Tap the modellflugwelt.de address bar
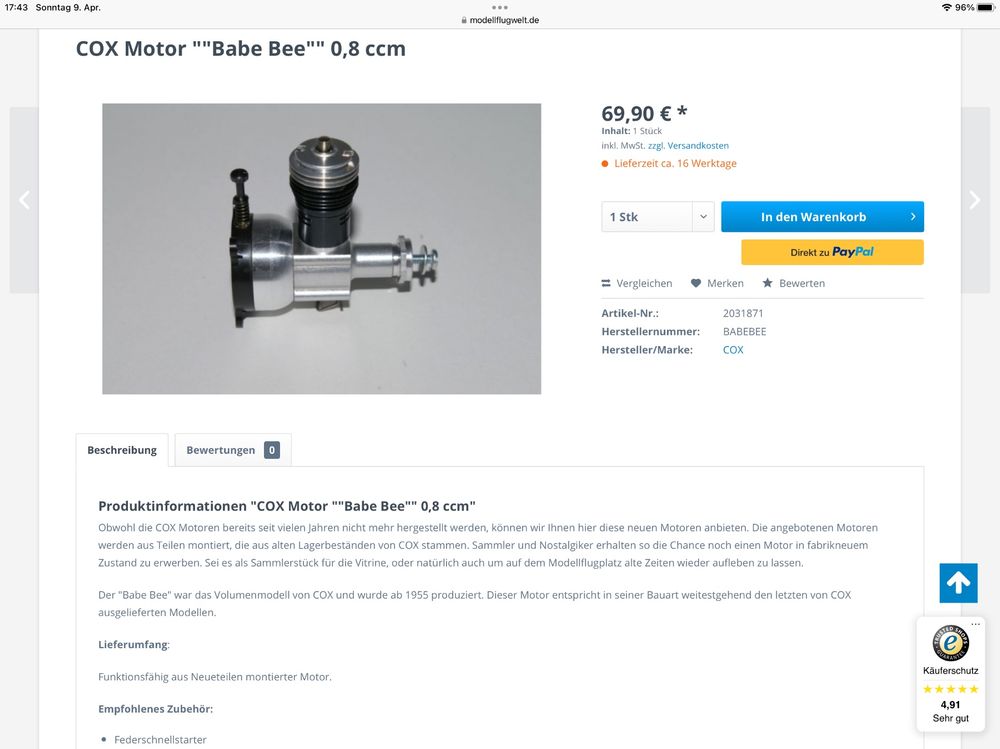Viewport: 1000px width, 749px height. point(500,20)
